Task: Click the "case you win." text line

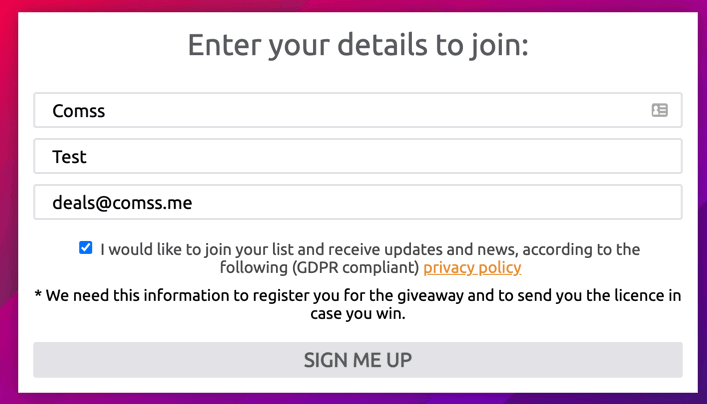Action: [357, 314]
